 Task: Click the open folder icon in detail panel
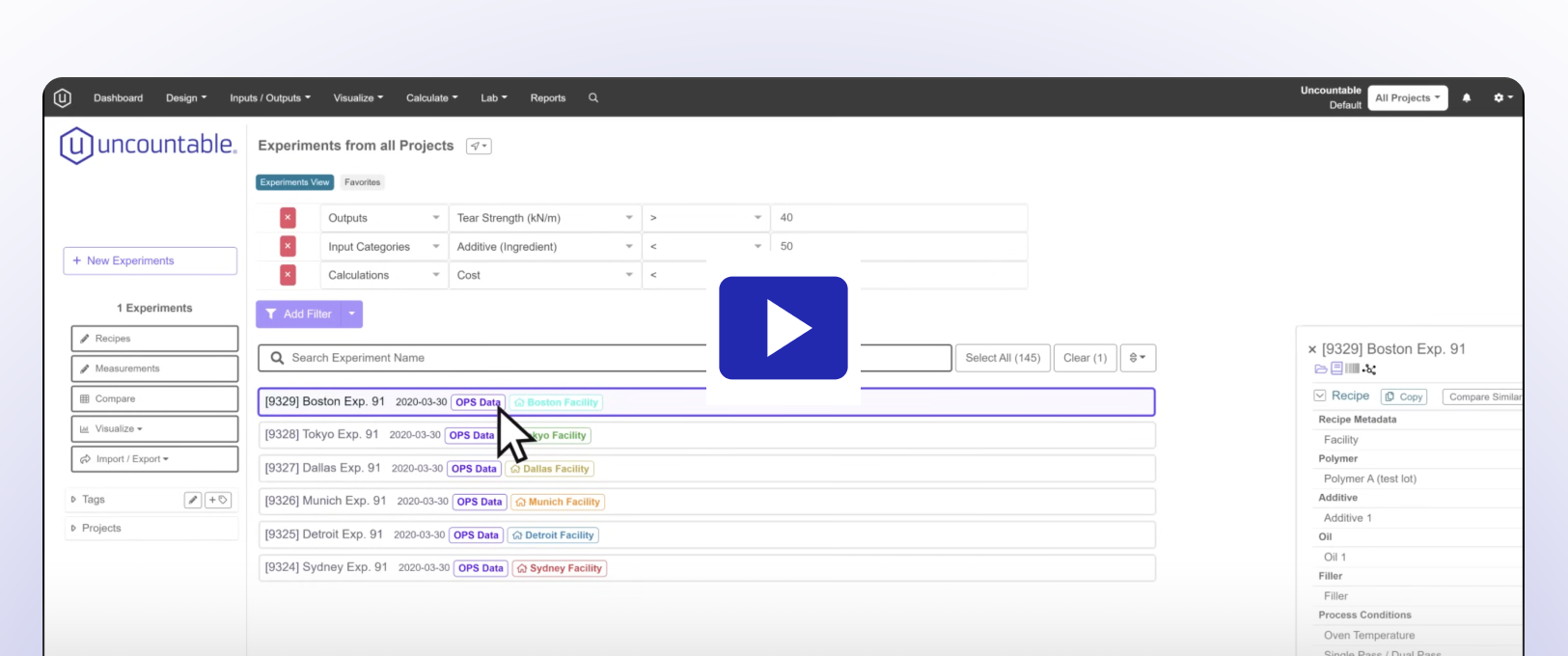click(1321, 369)
